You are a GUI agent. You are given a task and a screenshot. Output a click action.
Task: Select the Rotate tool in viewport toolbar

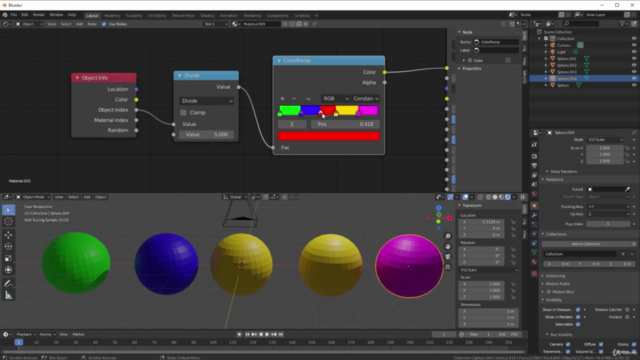point(9,247)
